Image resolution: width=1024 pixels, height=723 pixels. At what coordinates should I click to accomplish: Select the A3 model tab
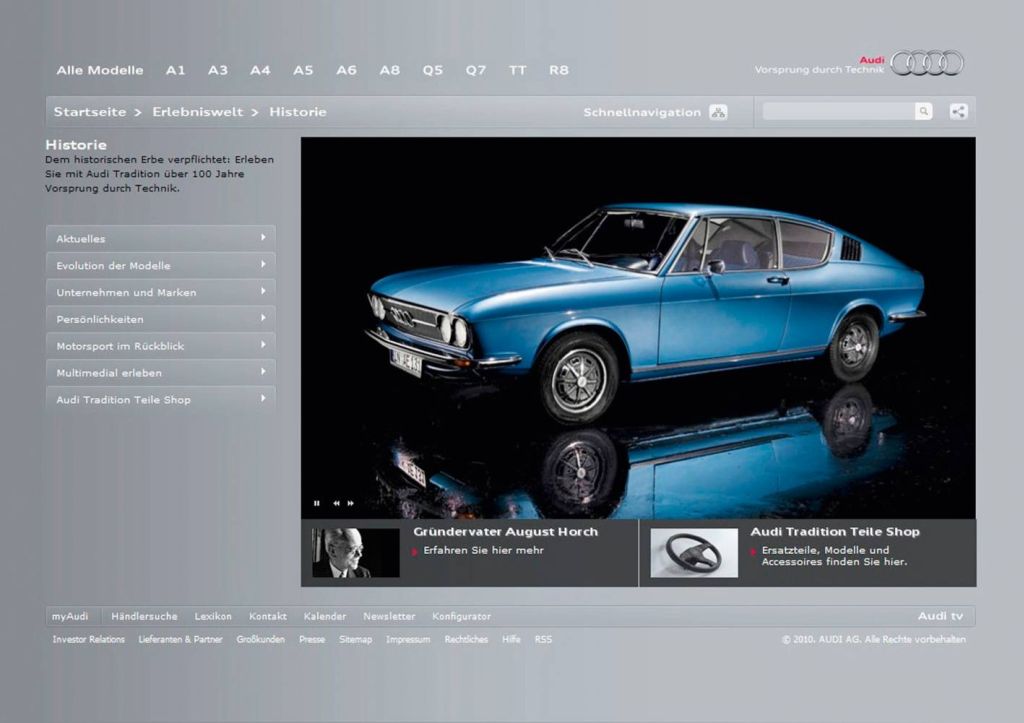(x=217, y=70)
